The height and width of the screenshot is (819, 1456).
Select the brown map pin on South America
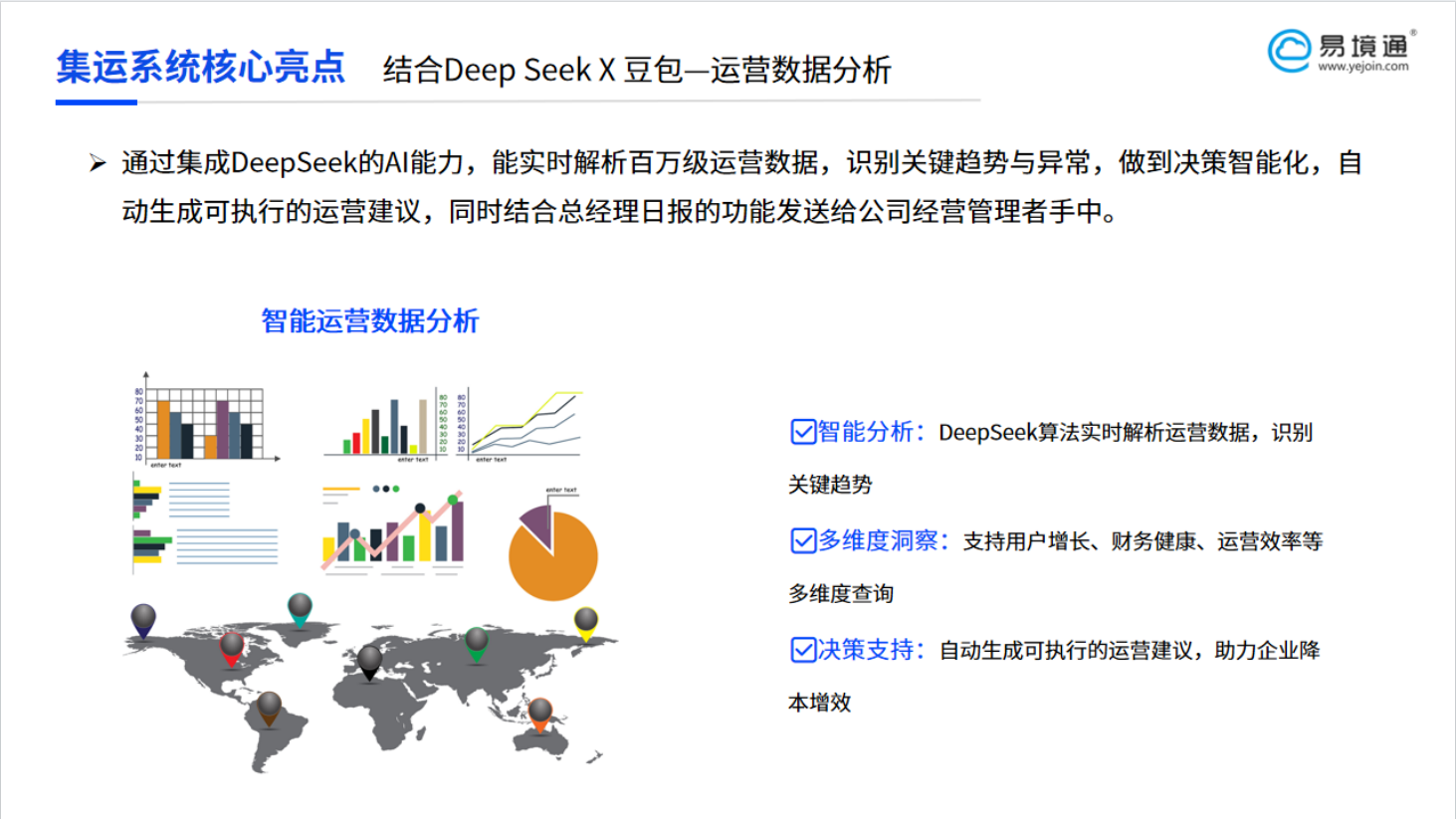pyautogui.click(x=269, y=708)
